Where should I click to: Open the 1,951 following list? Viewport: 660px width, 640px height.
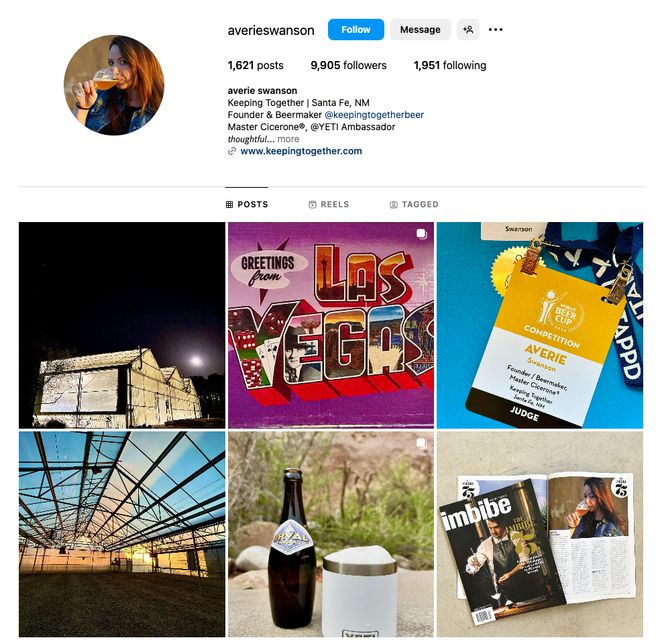point(450,65)
